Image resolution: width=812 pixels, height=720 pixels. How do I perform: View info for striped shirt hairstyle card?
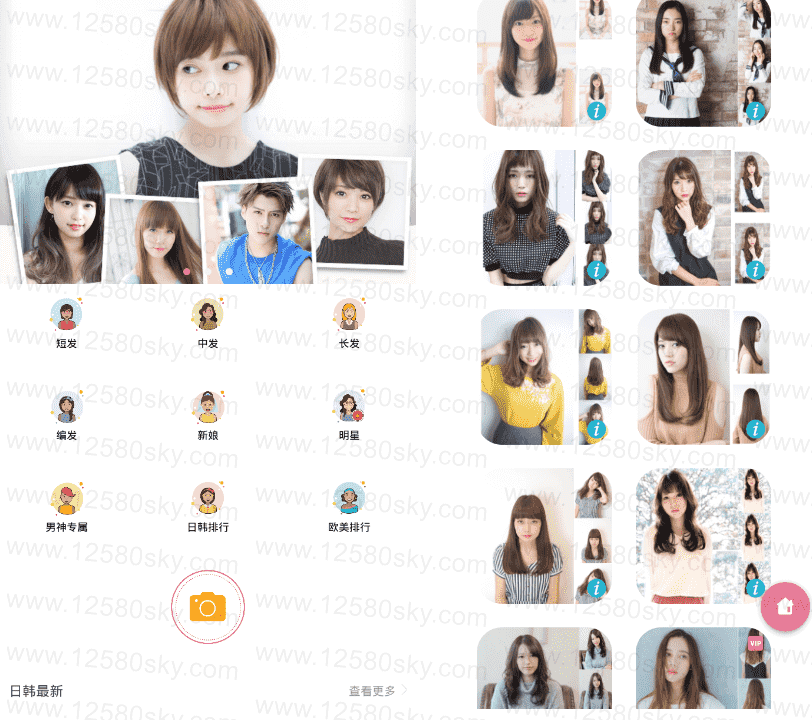point(597,588)
